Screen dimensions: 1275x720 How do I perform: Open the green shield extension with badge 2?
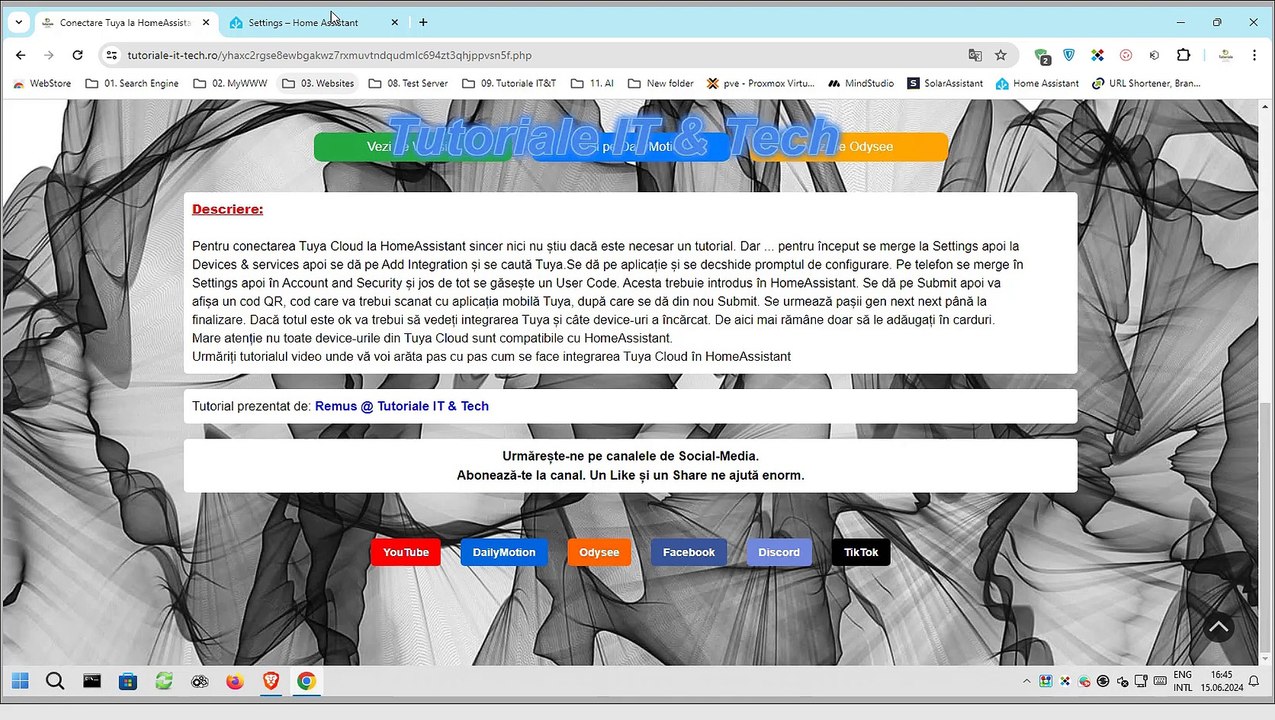pos(1042,56)
